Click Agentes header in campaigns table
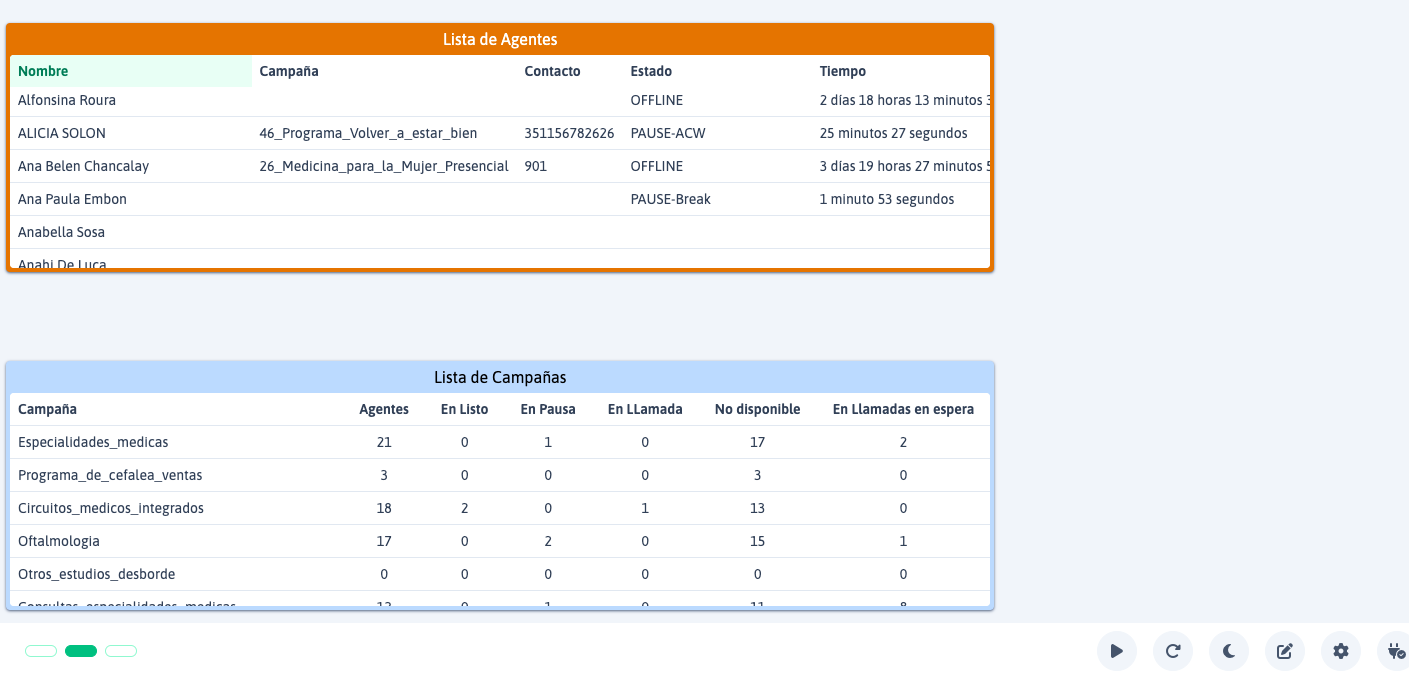The image size is (1409, 676). (384, 409)
